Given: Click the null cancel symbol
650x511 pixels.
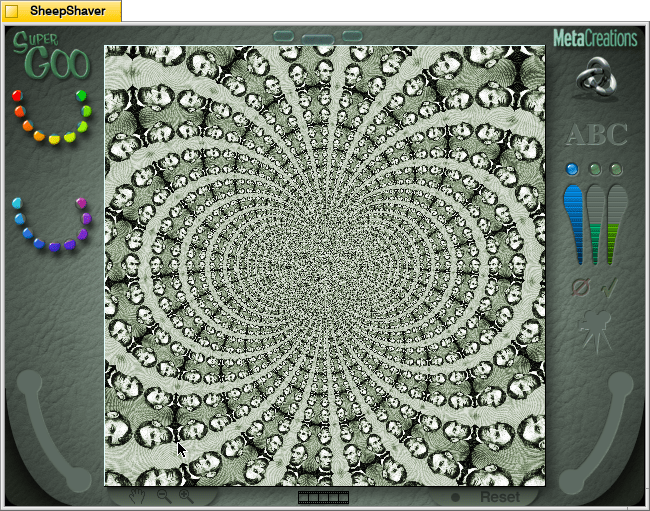Looking at the screenshot, I should pos(580,287).
